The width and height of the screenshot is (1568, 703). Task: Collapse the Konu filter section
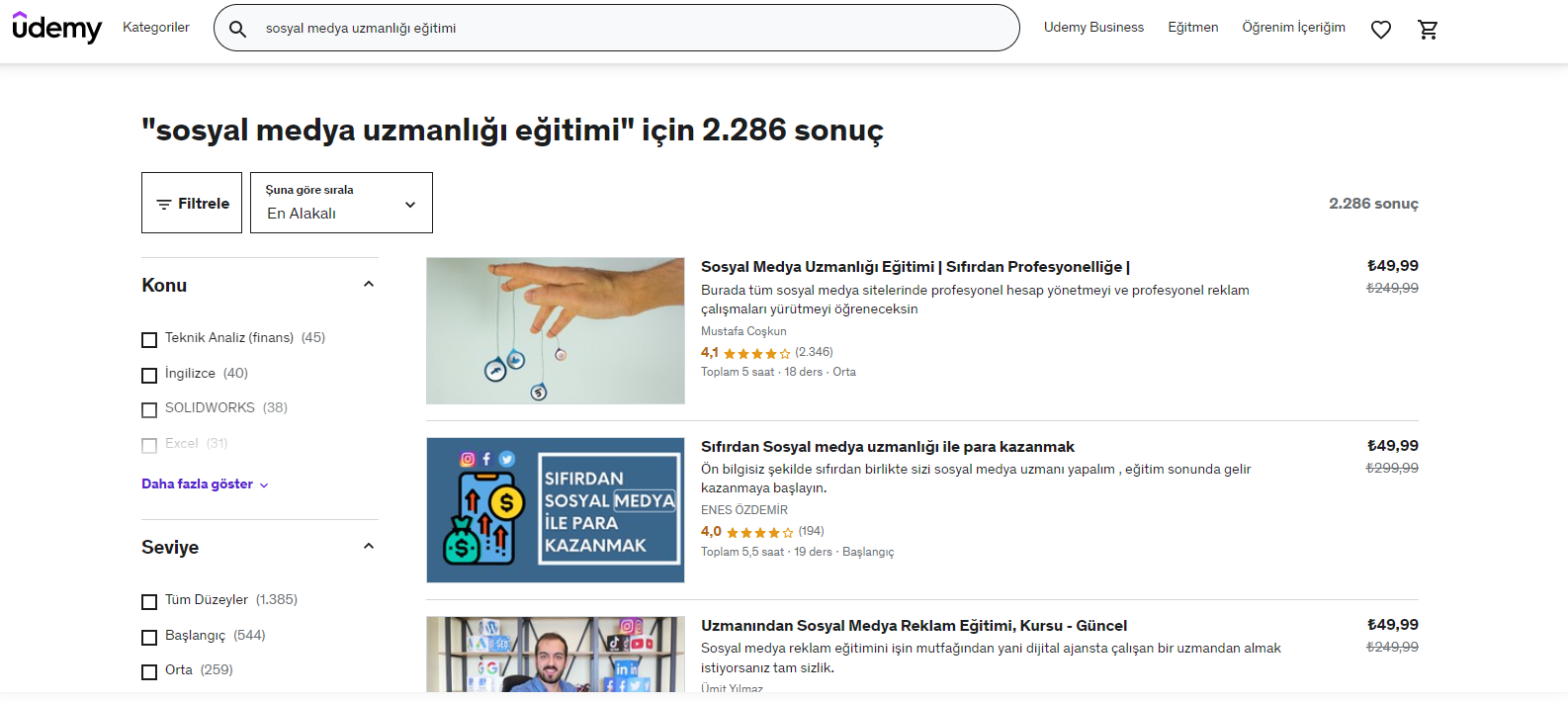pos(369,285)
